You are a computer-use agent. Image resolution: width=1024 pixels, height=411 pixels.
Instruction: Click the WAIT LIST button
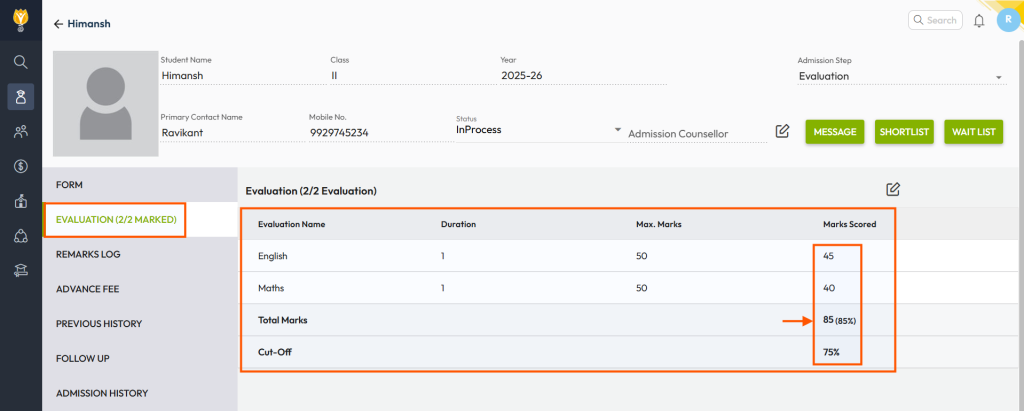(x=973, y=132)
